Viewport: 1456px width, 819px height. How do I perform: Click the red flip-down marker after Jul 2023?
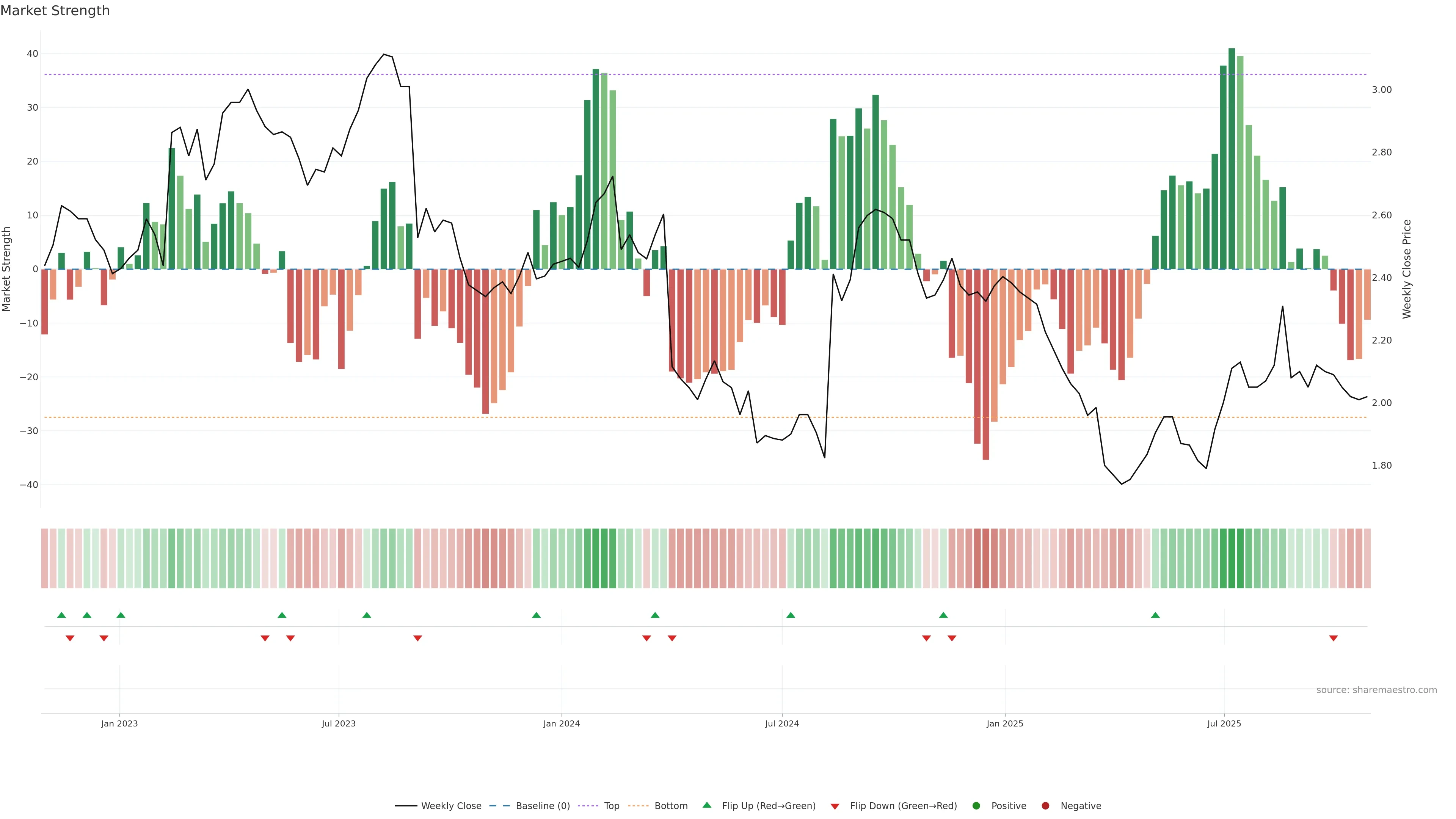pyautogui.click(x=418, y=638)
